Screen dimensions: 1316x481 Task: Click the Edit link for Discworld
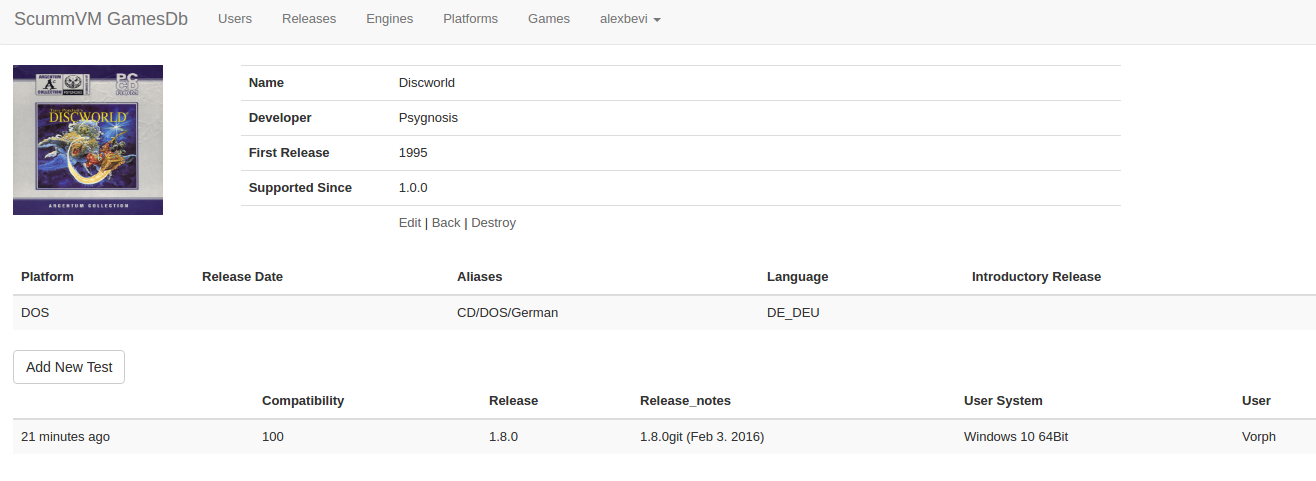(x=410, y=223)
